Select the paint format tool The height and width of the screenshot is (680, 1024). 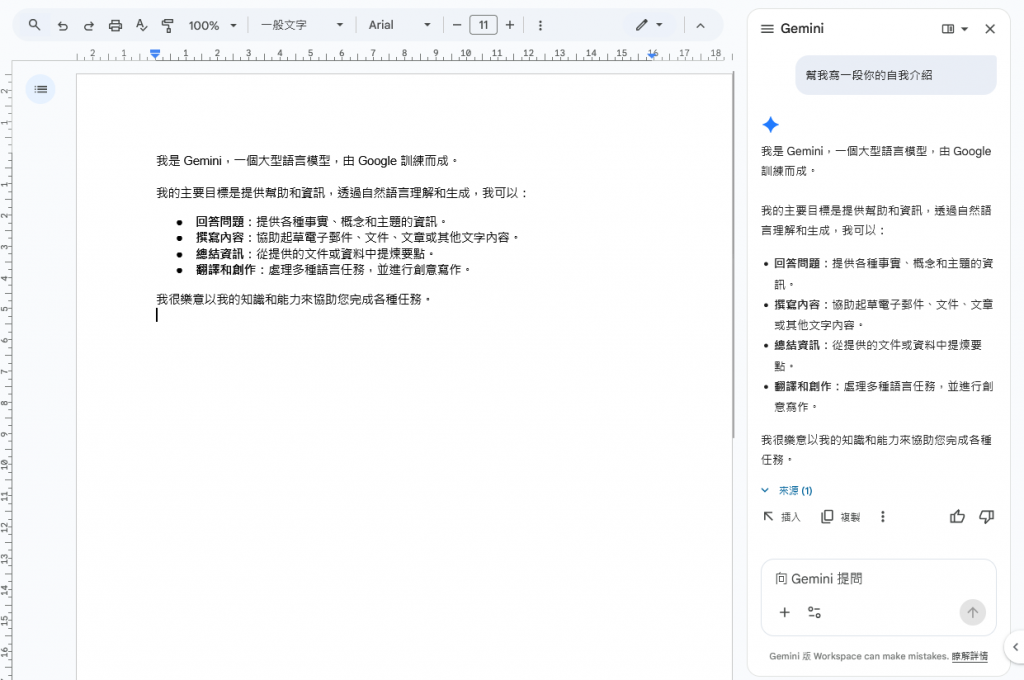tap(167, 25)
